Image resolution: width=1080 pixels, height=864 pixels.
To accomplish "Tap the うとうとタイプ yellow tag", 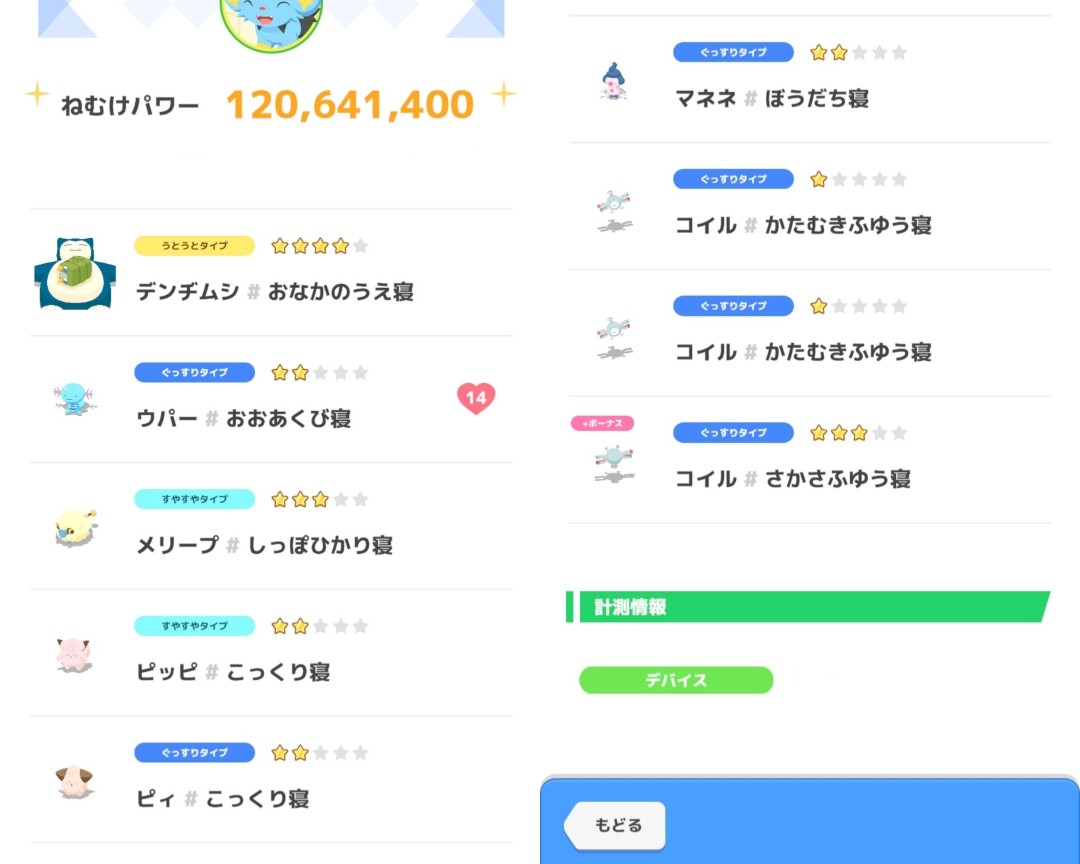I will [x=194, y=246].
